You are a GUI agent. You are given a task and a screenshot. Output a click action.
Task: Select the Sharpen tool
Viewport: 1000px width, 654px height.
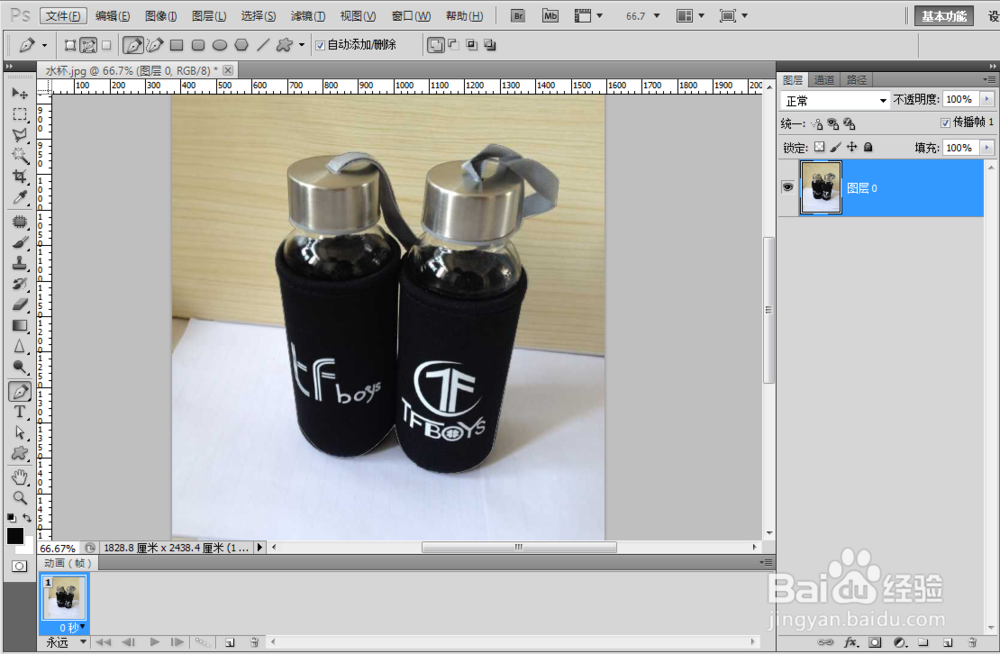pos(20,346)
